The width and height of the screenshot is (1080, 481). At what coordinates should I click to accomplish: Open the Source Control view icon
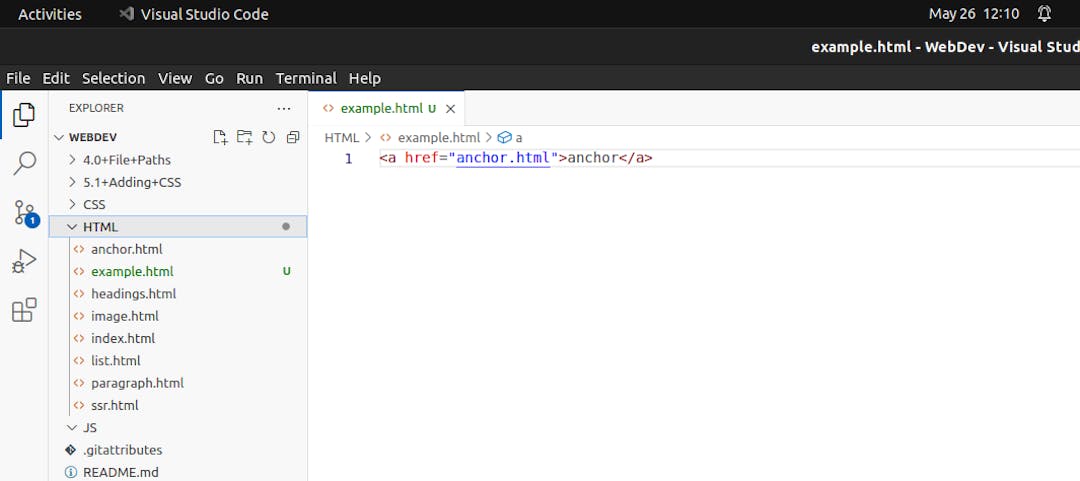[x=24, y=212]
